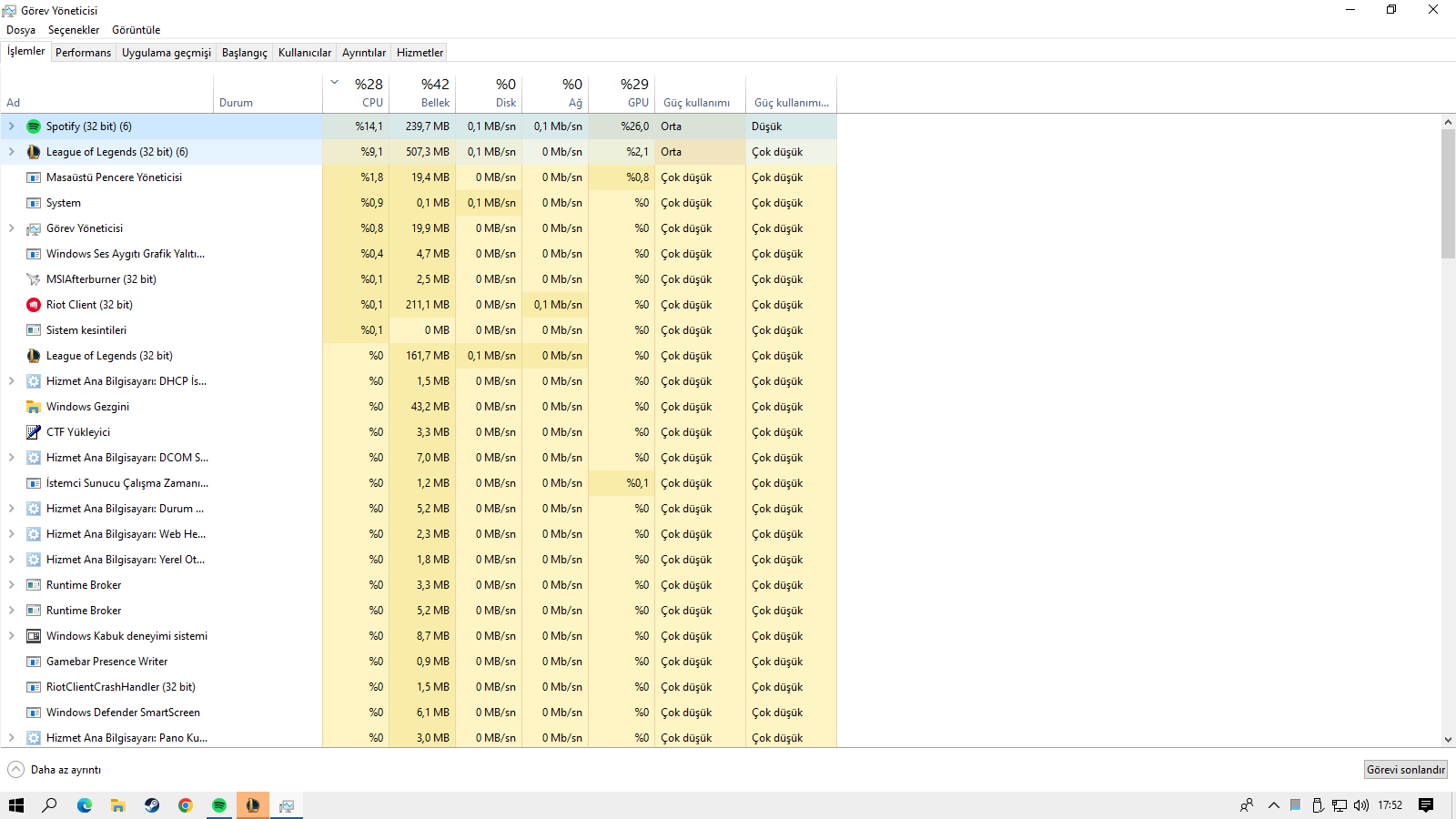
Task: Select the İstemci Sunucu Çalışma Zamanı row
Action: click(x=419, y=483)
